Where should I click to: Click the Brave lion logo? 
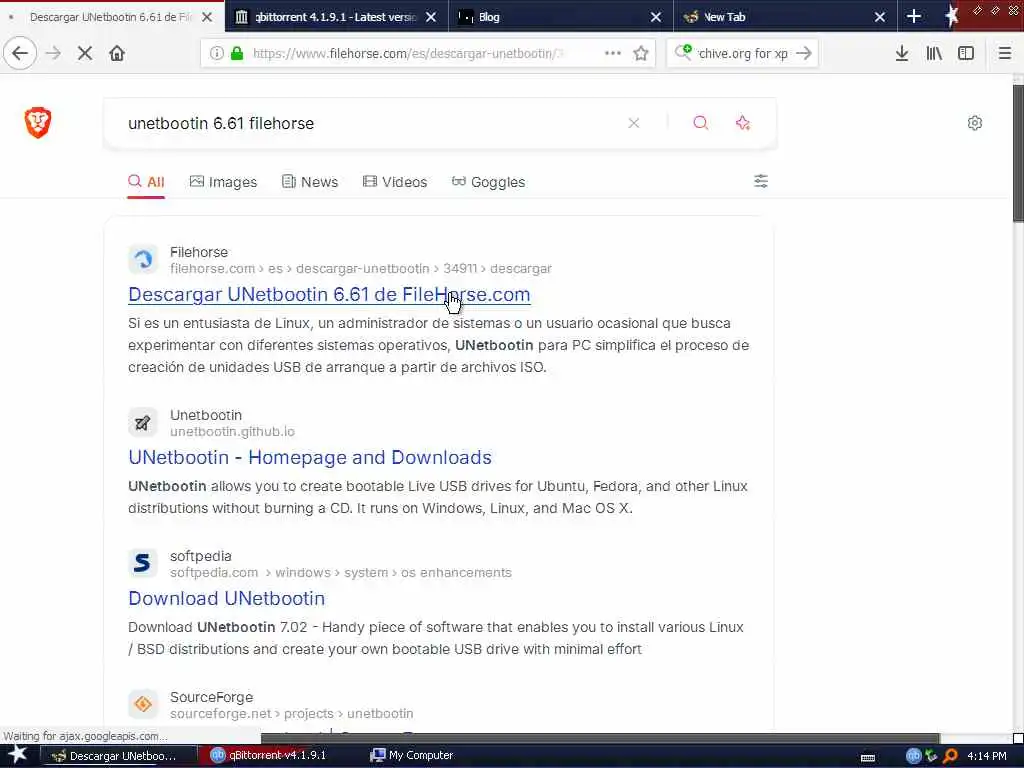coord(38,123)
